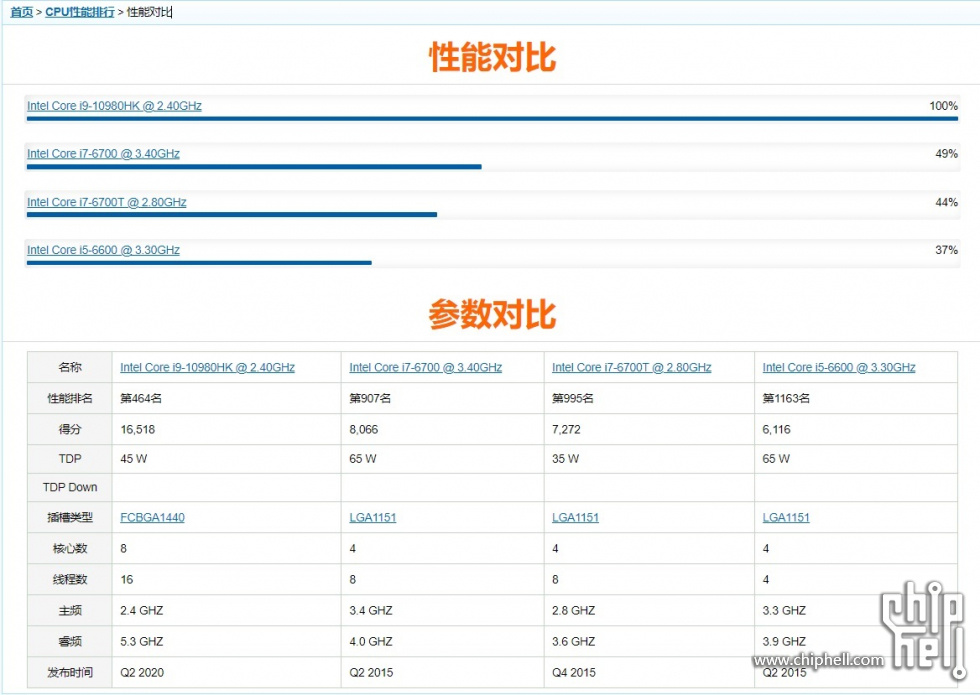
Task: Select the 3.6 GHZ turbo frequency value
Action: [x=574, y=641]
